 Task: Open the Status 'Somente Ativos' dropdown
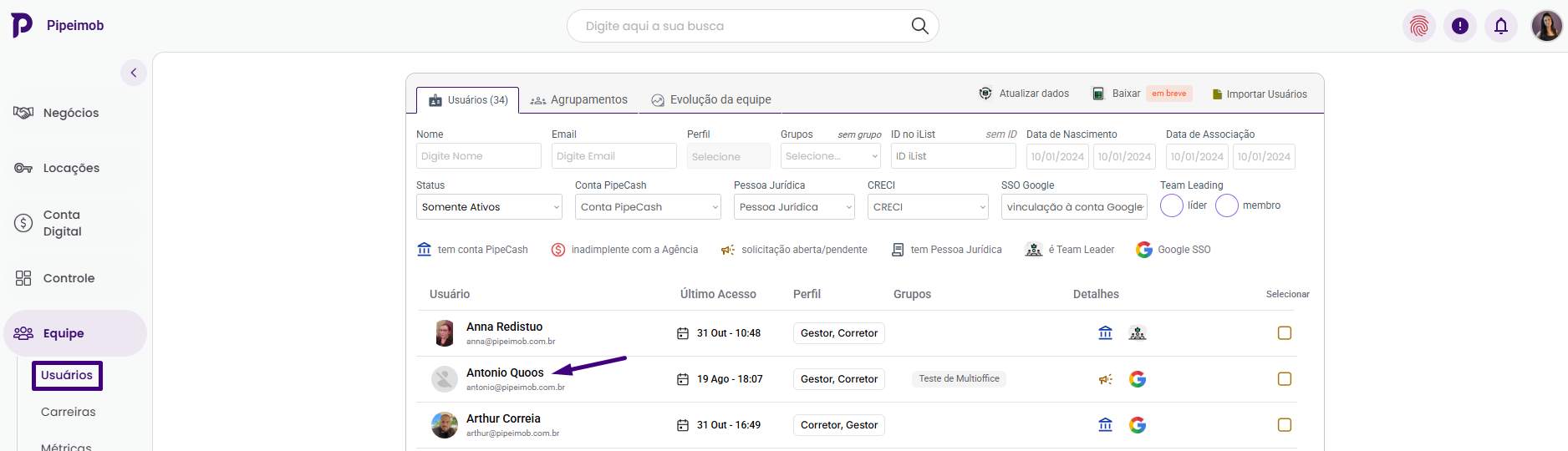tap(489, 207)
